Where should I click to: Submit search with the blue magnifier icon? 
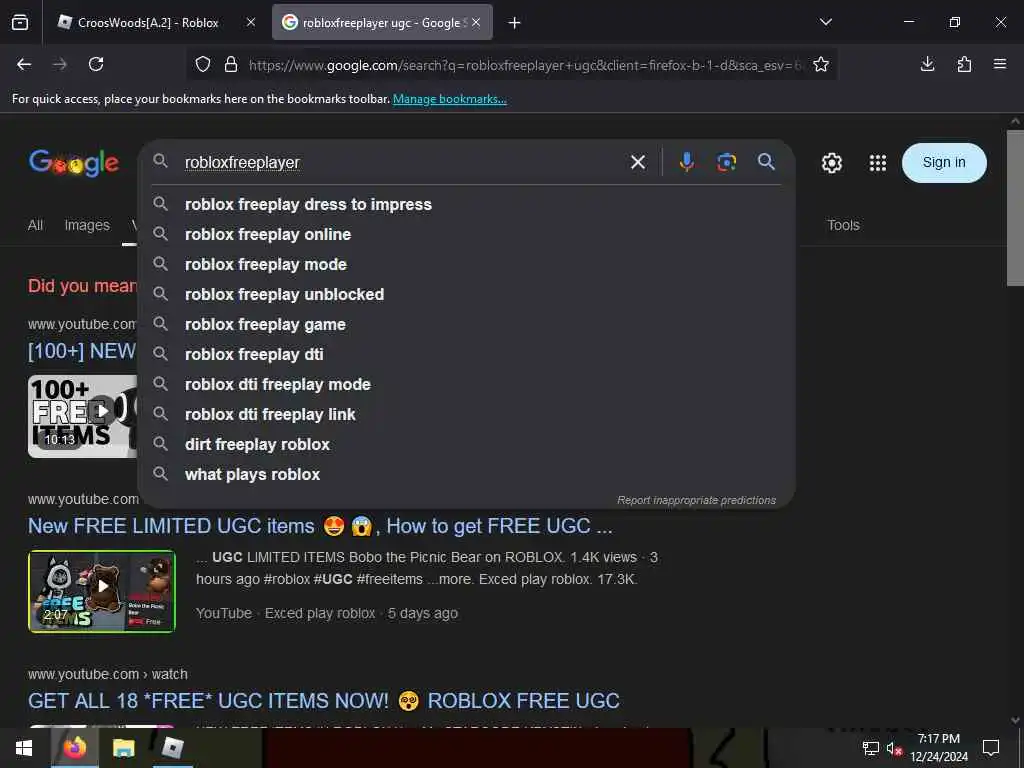767,162
